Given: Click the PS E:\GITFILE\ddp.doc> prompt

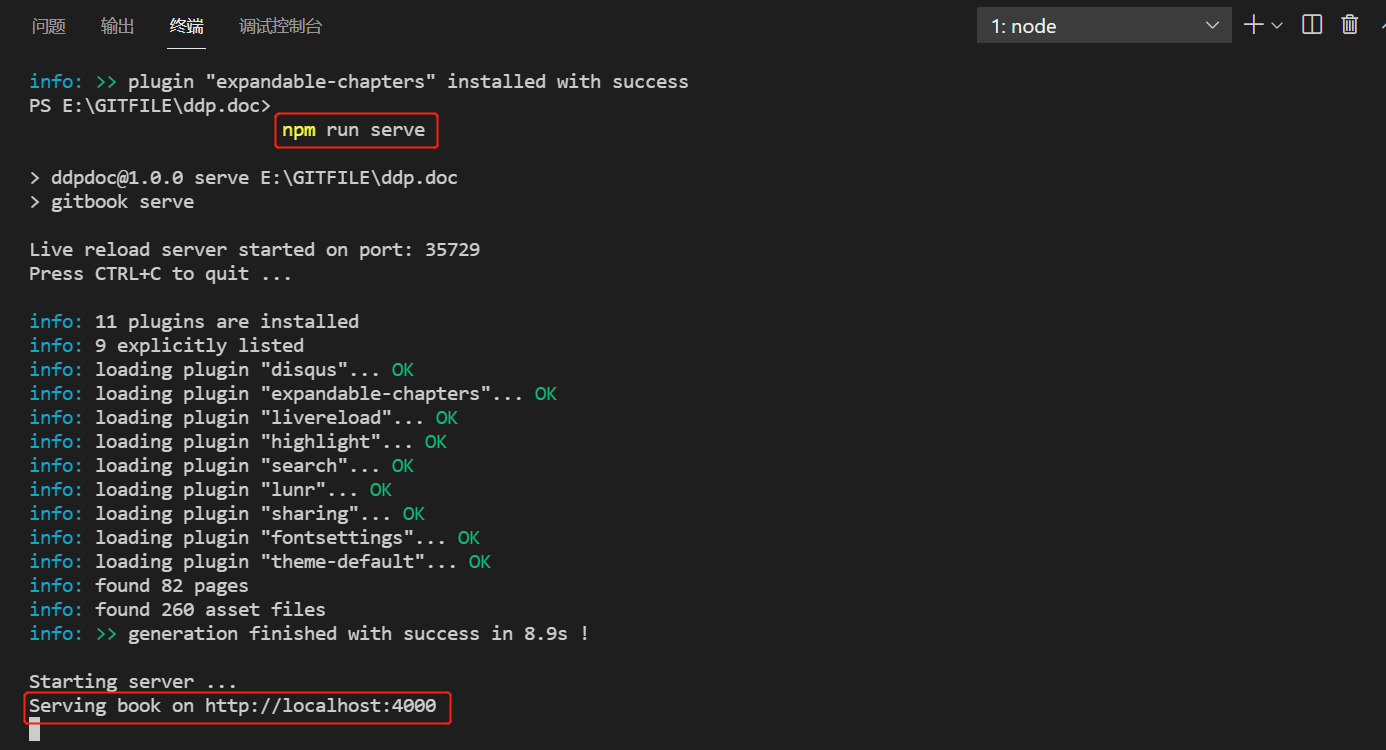Looking at the screenshot, I should (x=150, y=106).
